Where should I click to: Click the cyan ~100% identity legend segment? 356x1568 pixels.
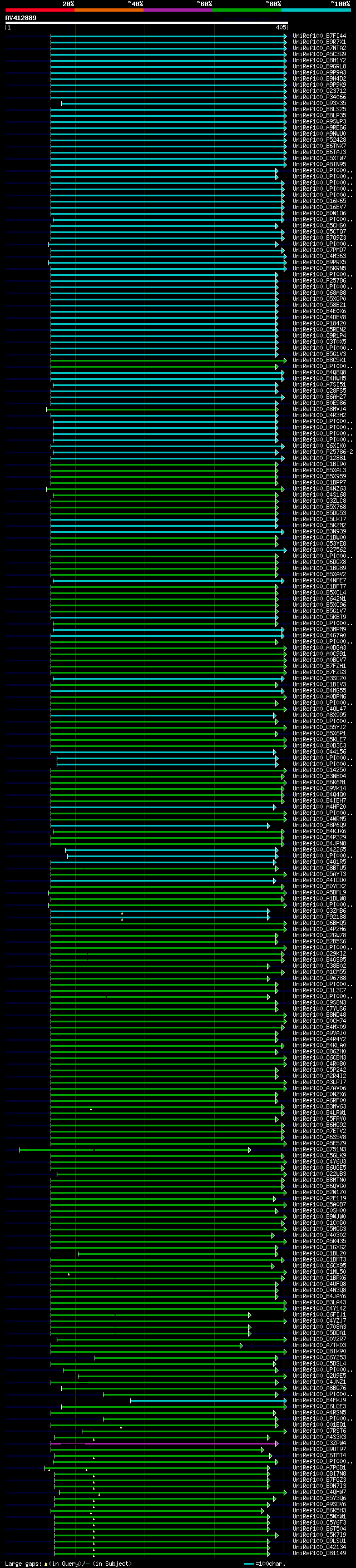(316, 10)
